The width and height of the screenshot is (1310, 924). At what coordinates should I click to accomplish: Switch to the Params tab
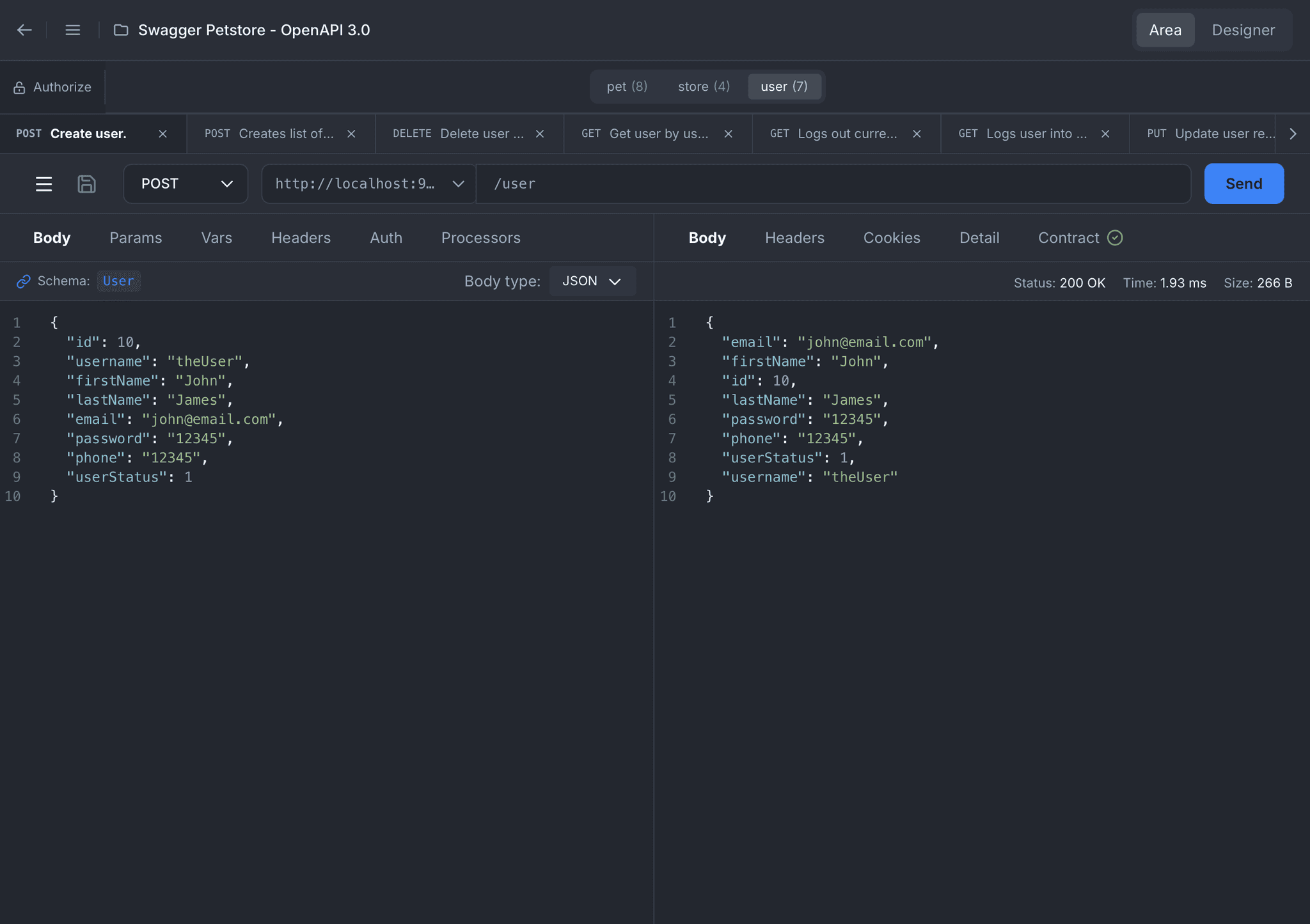(x=136, y=238)
